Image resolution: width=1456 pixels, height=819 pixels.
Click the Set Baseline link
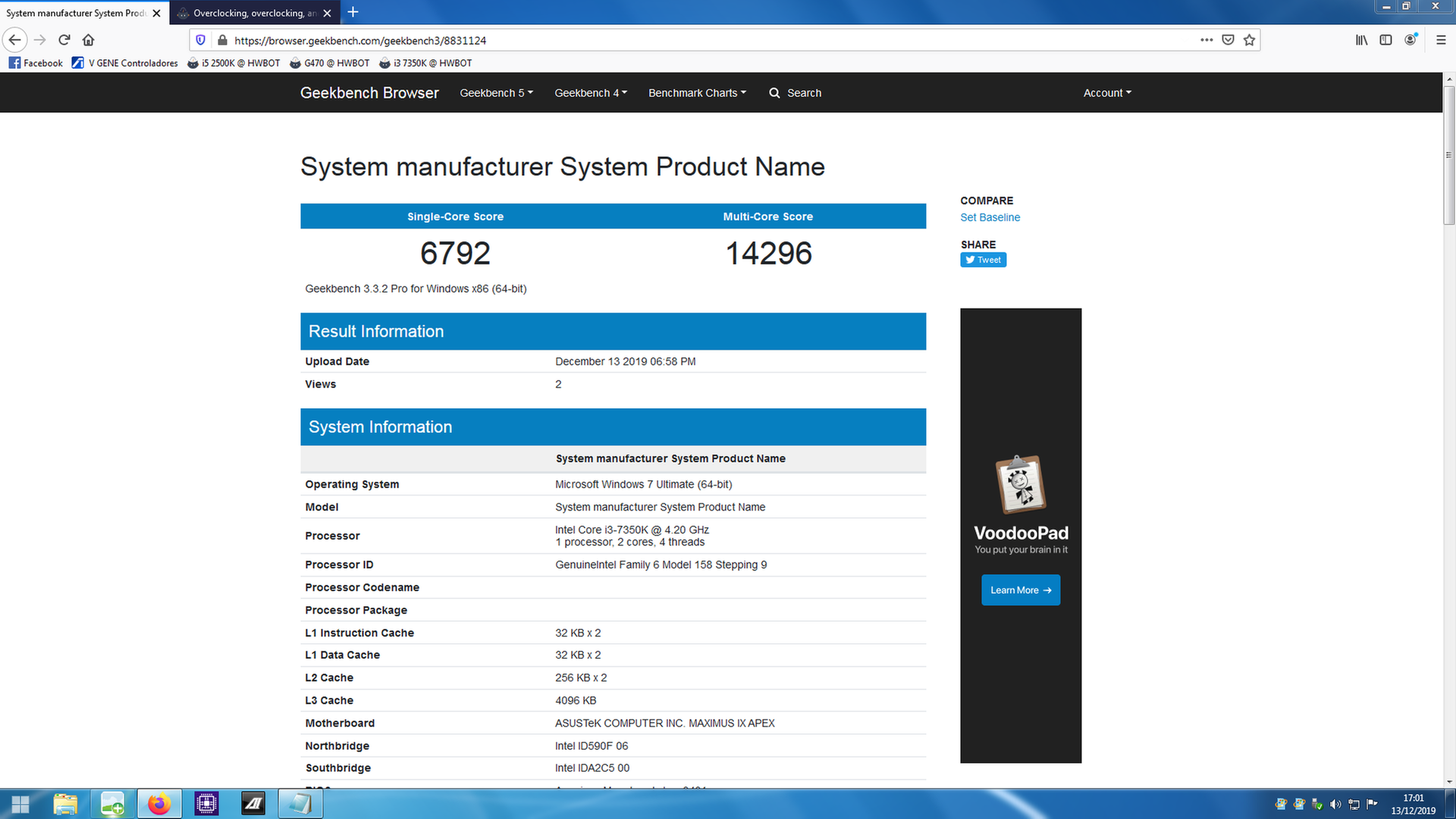(x=990, y=217)
